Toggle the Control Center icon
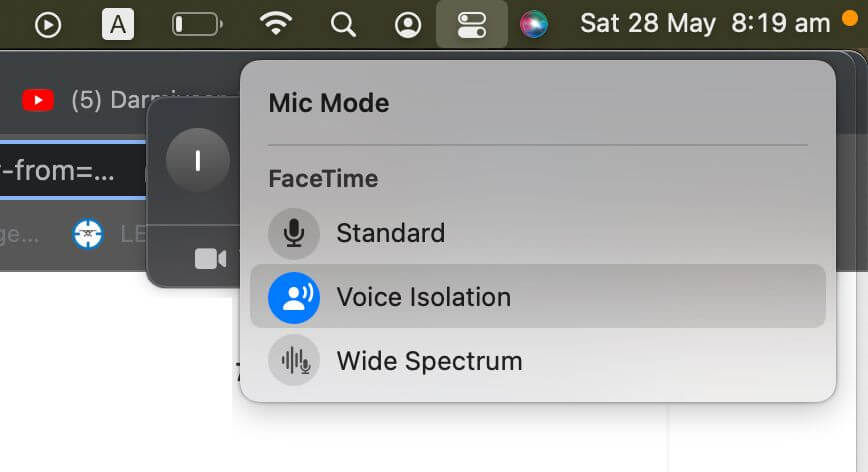Screen dimensions: 868x472 click(471, 24)
